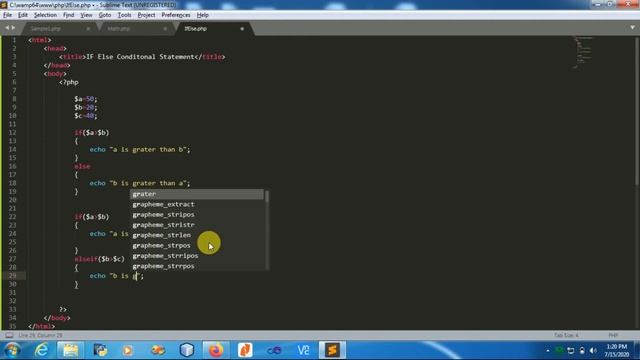The height and width of the screenshot is (360, 640).
Task: Open the Selection menu
Action: coord(45,15)
